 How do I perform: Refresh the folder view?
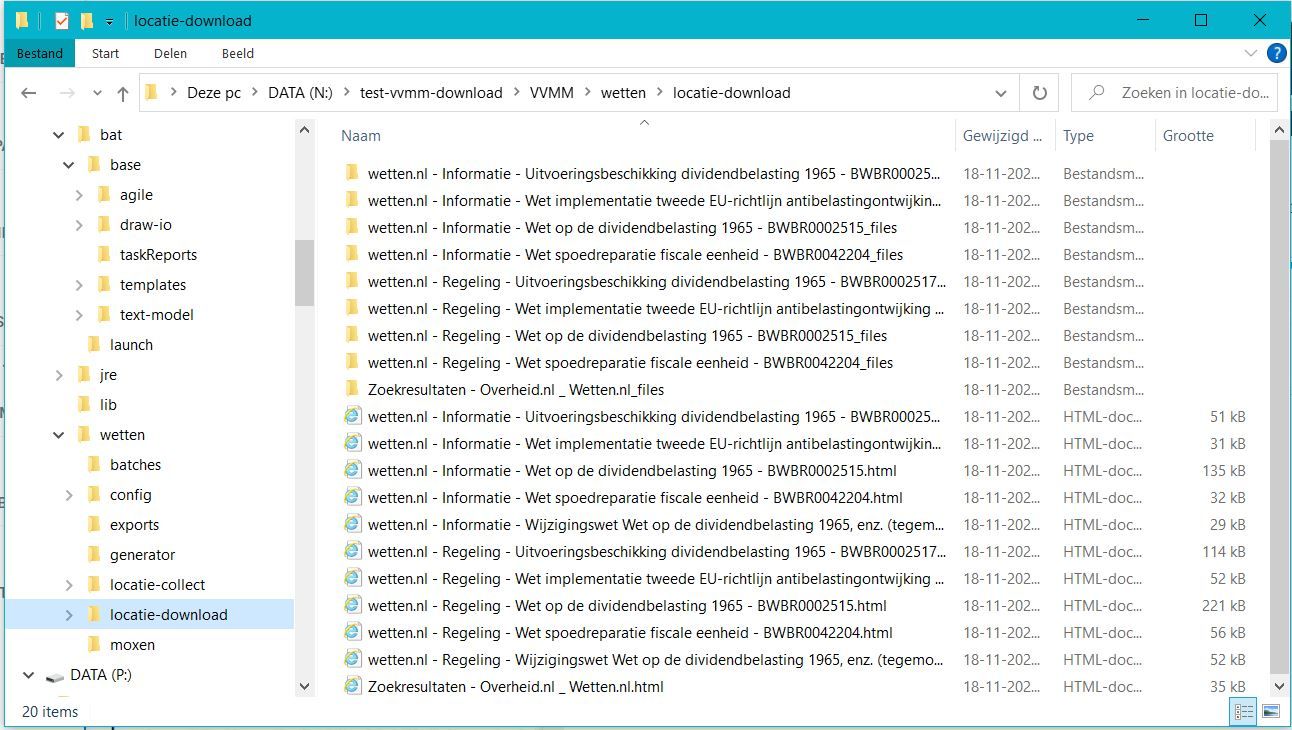point(1040,93)
